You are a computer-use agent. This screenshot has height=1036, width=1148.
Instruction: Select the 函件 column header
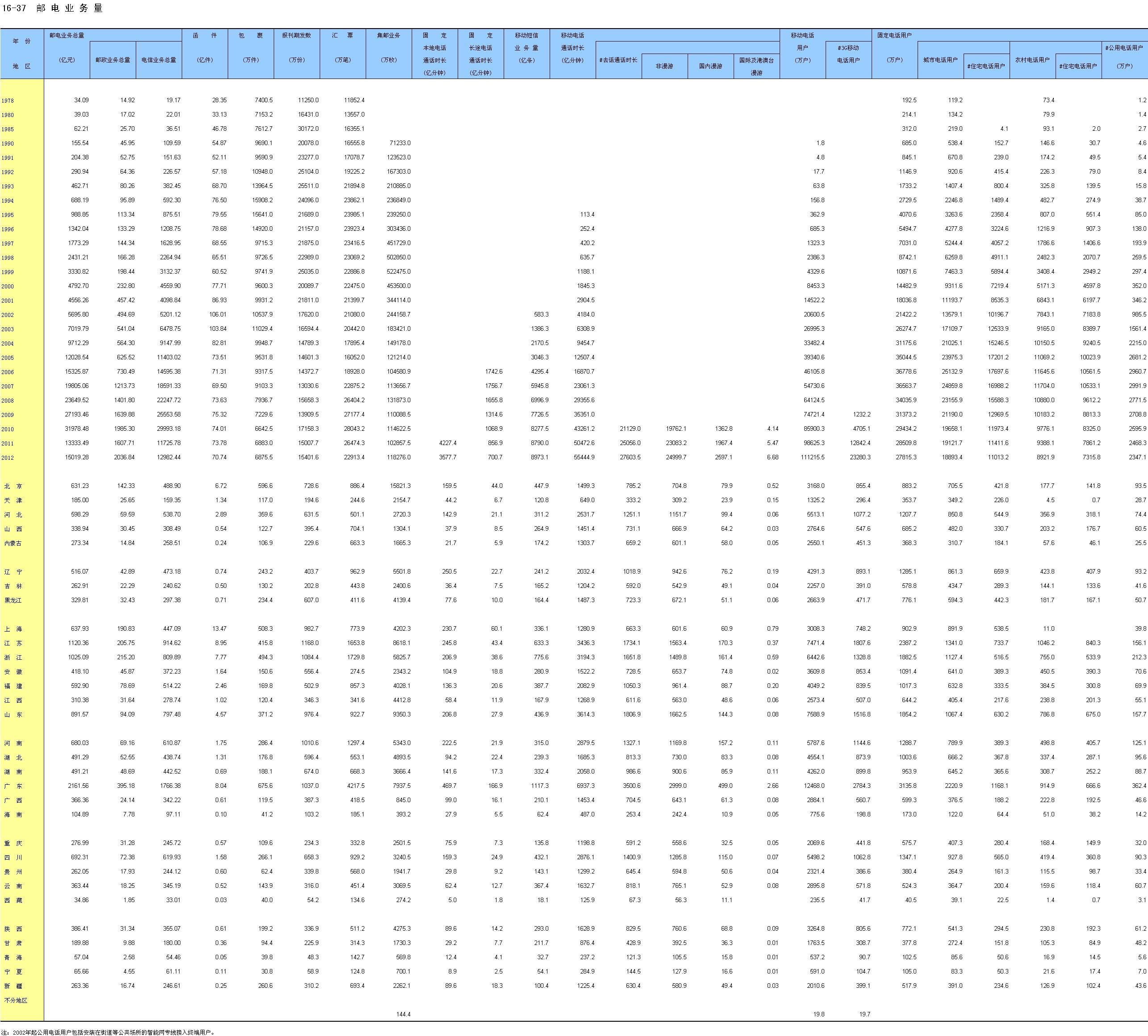[205, 36]
